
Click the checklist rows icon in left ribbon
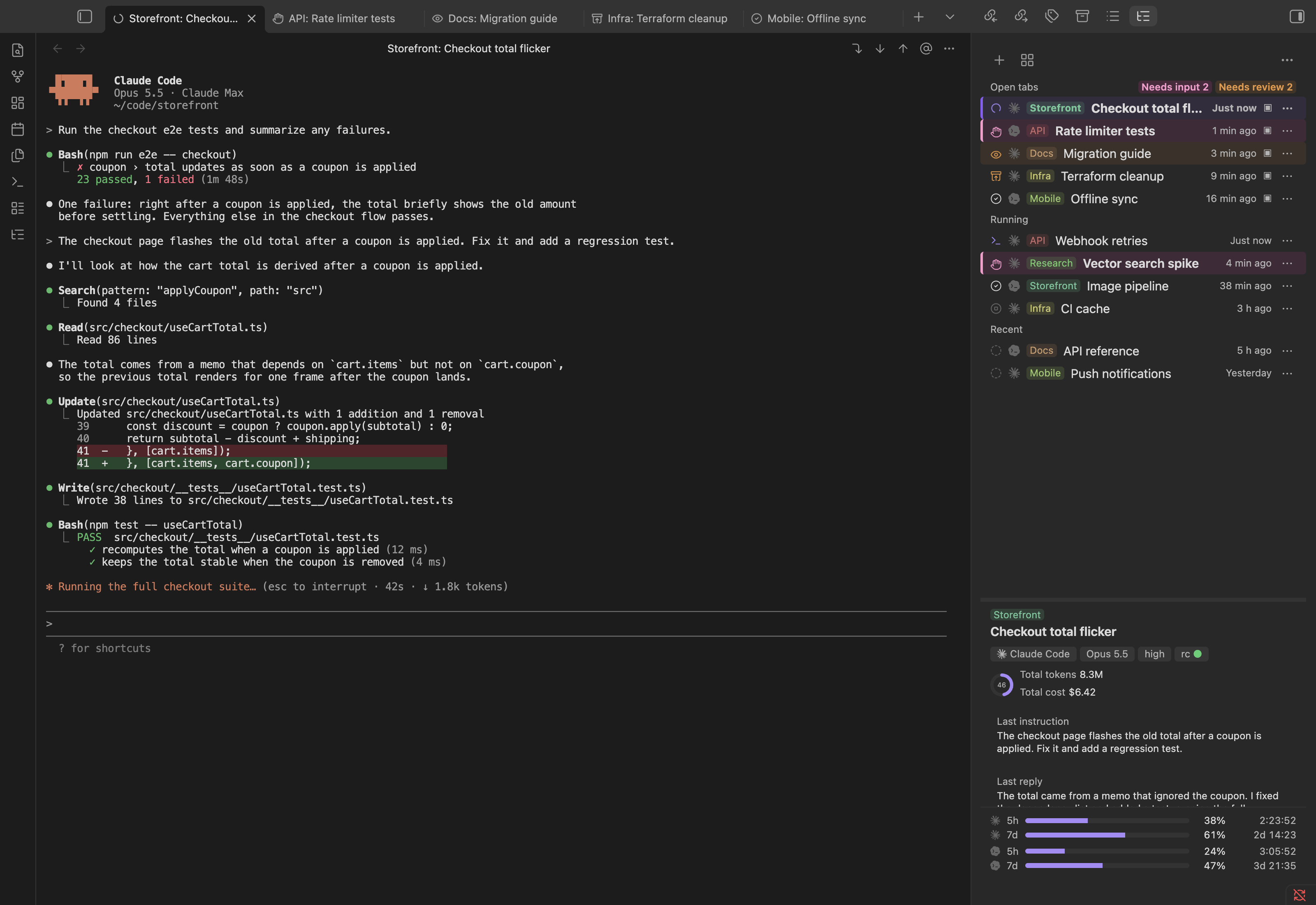click(x=18, y=208)
